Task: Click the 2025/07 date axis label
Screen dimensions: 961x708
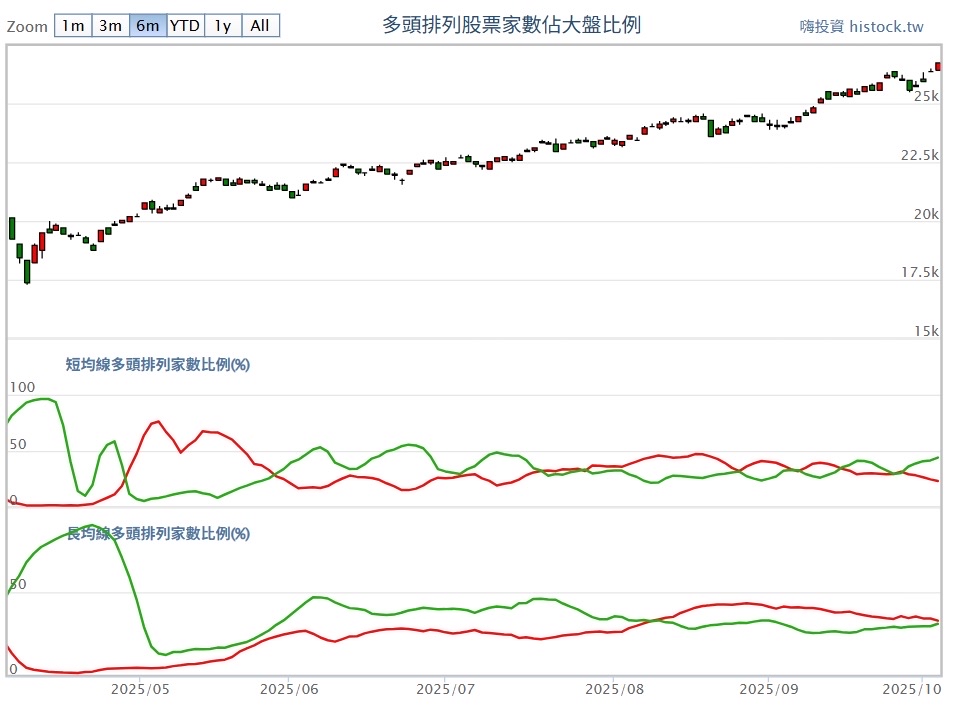Action: click(446, 689)
